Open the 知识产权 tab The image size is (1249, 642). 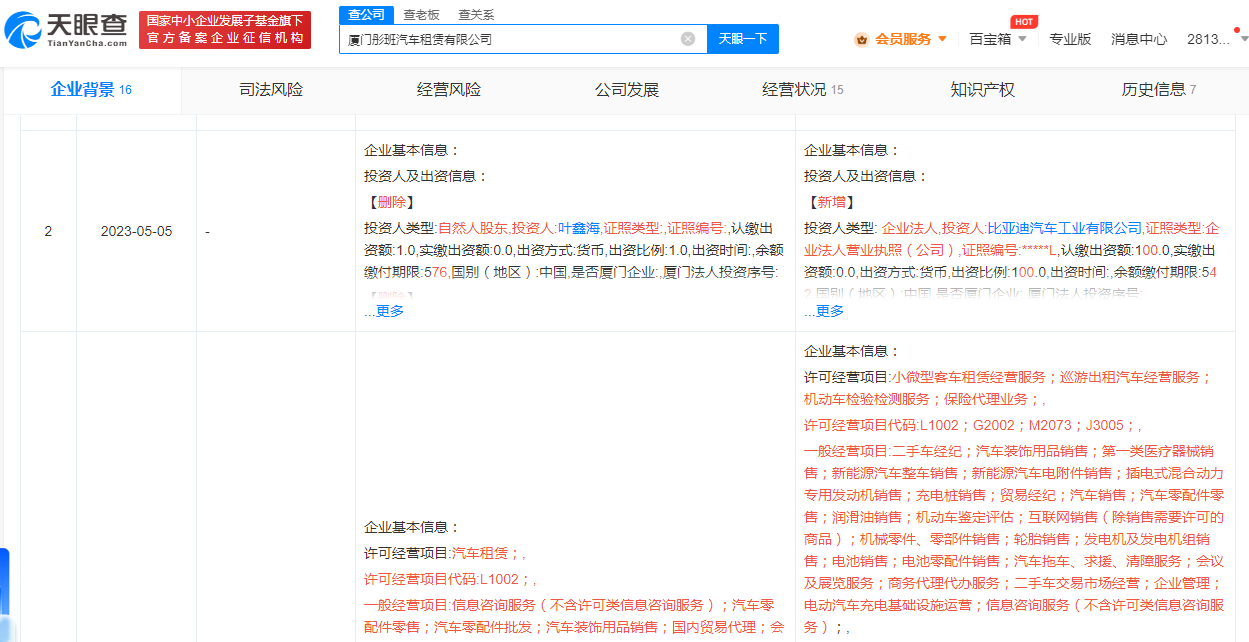pyautogui.click(x=982, y=90)
